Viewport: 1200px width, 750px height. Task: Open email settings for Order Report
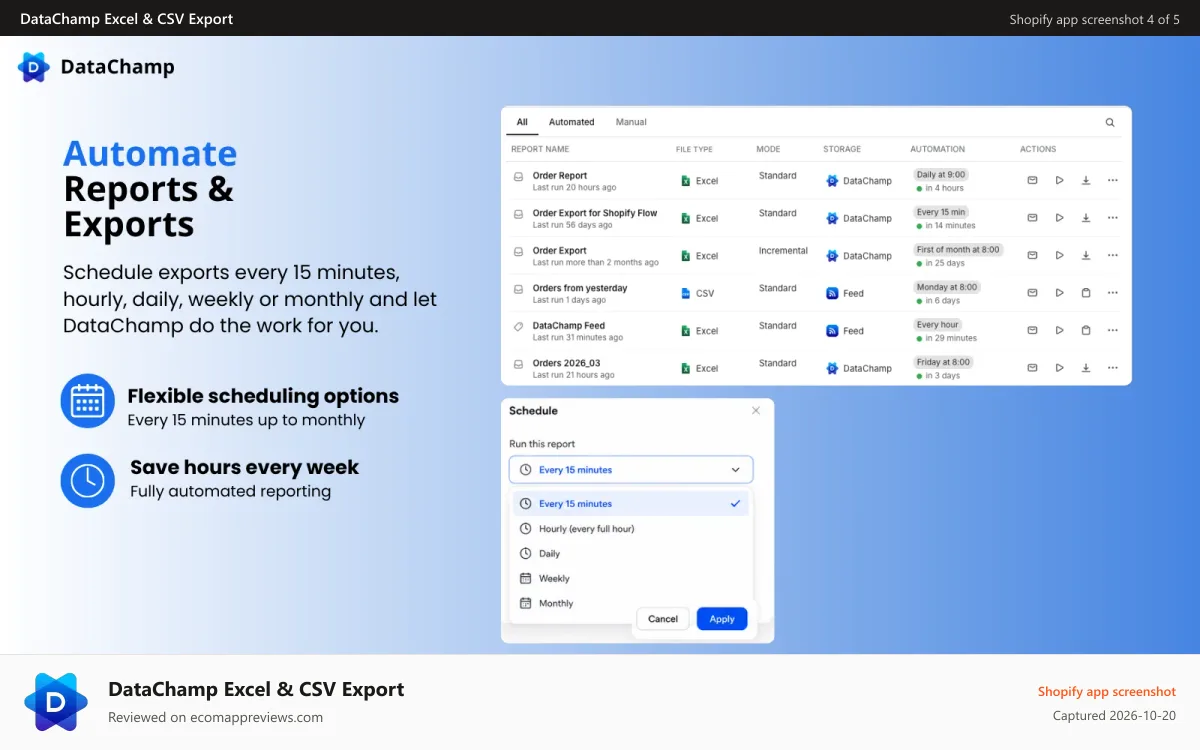tap(1033, 180)
